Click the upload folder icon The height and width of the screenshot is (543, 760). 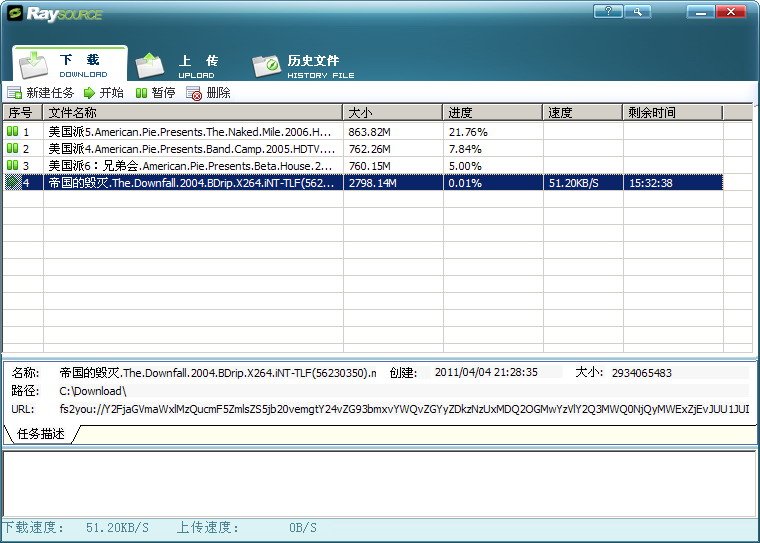[149, 65]
